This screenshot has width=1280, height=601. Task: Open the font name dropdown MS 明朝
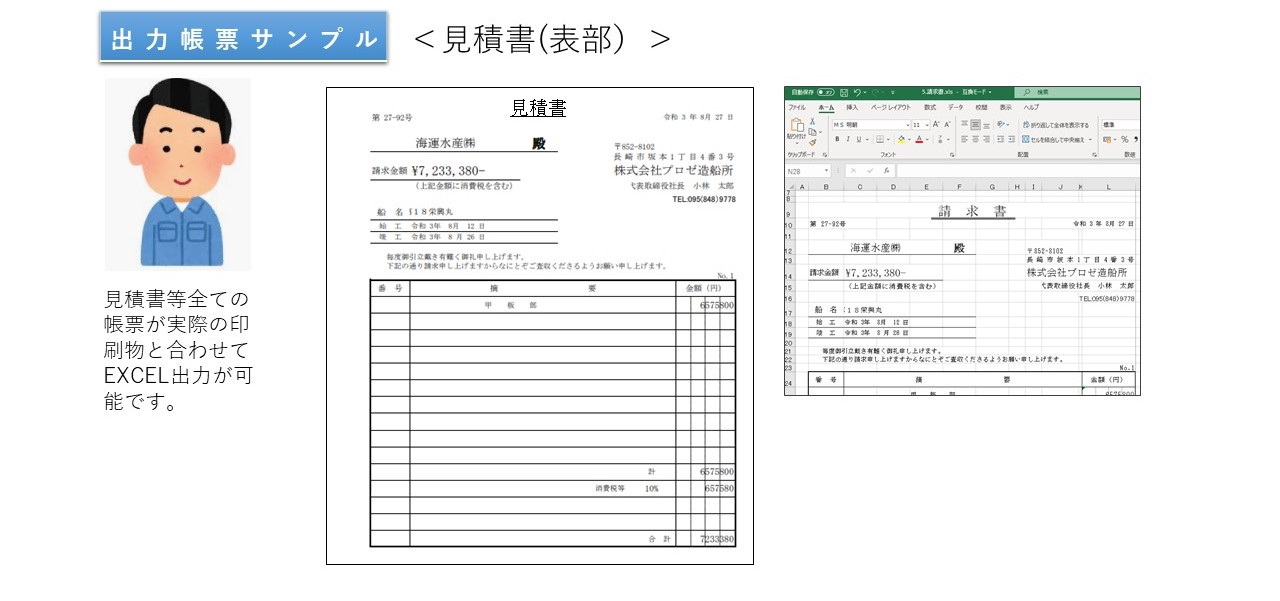pos(907,125)
